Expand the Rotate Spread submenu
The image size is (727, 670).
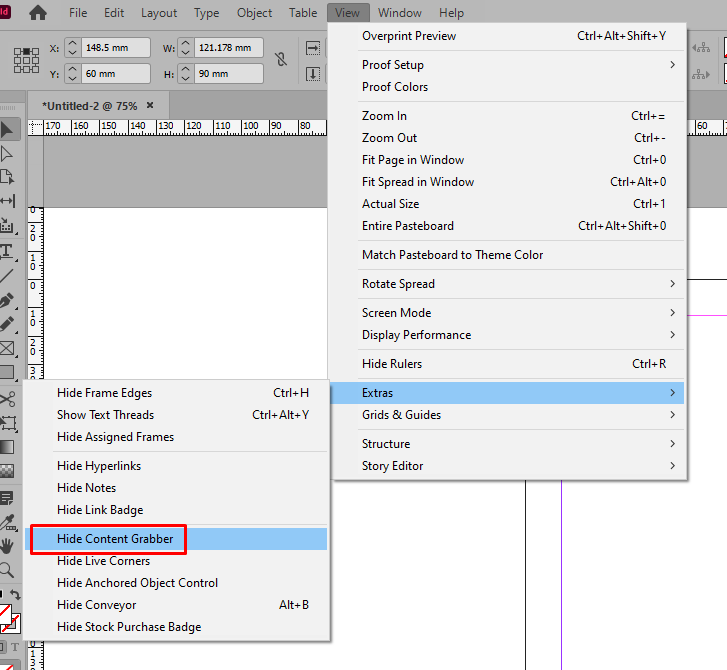(x=509, y=284)
